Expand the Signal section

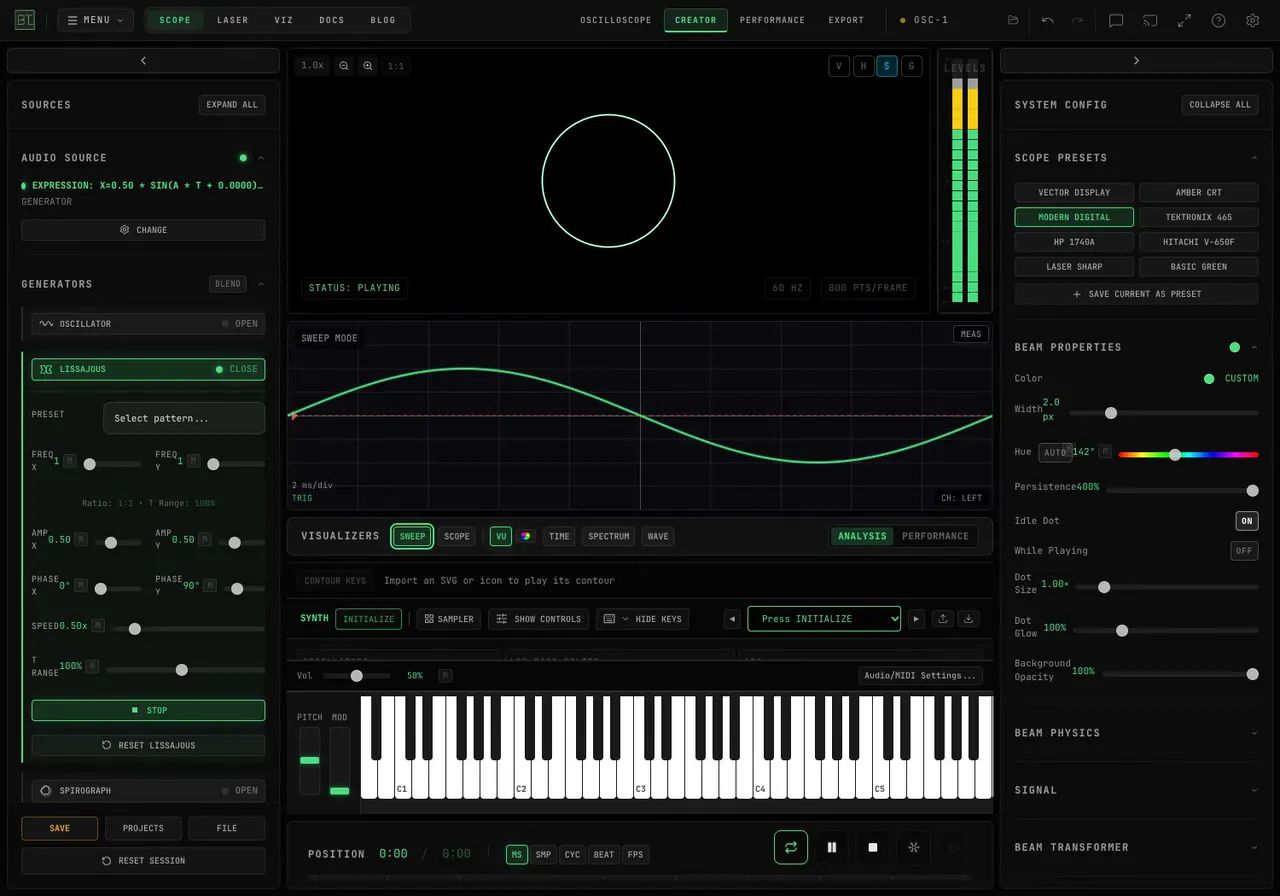pos(1136,790)
